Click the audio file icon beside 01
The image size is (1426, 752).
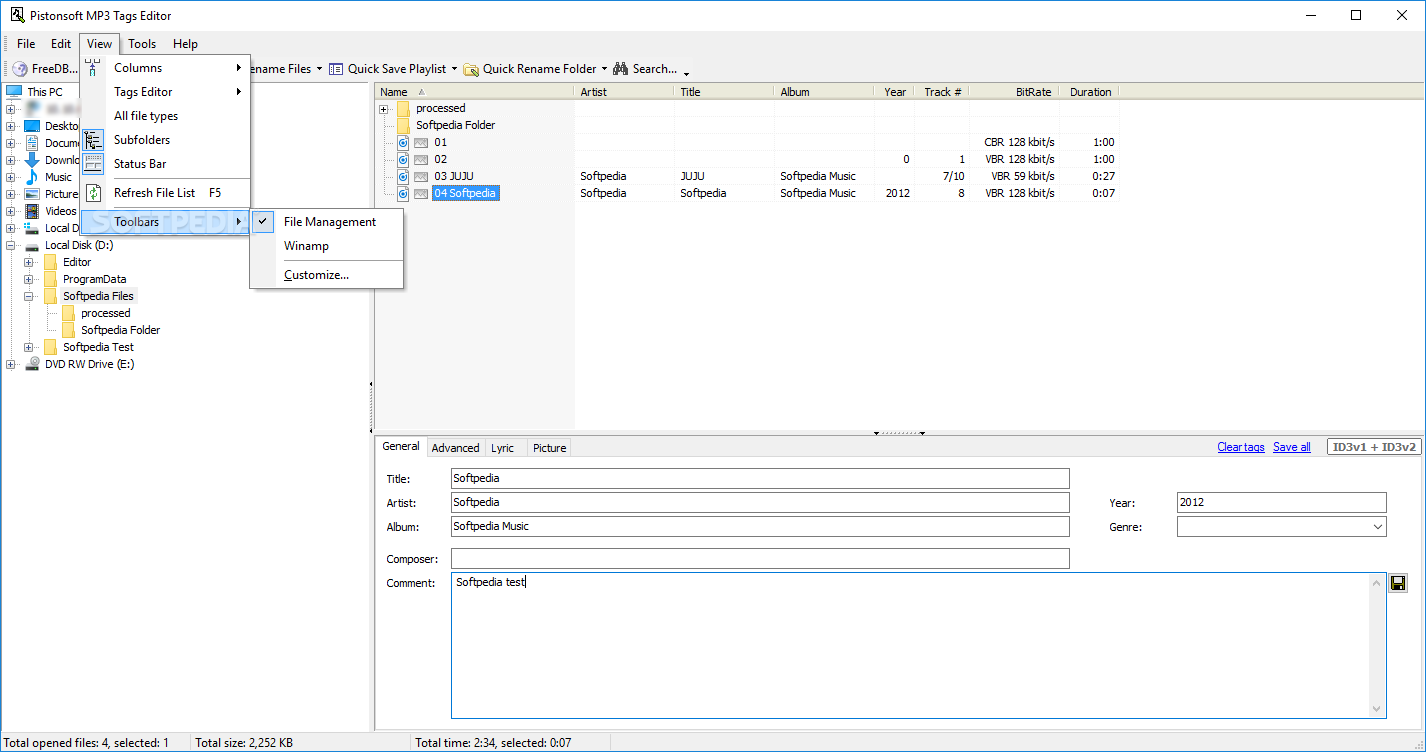(x=403, y=143)
